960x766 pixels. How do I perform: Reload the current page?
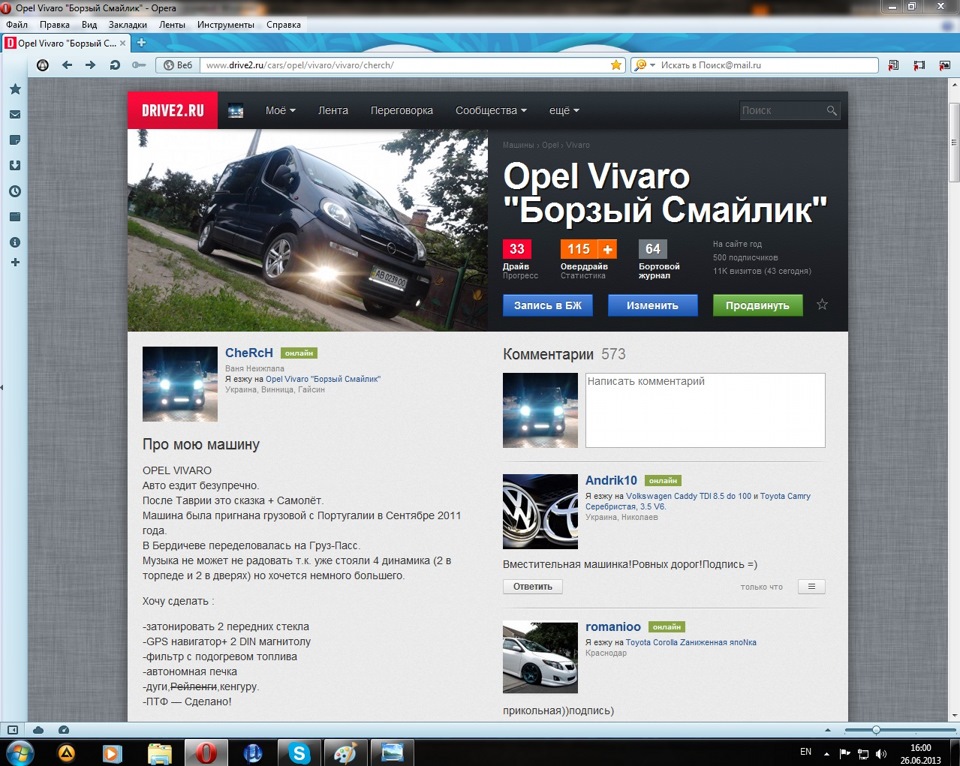click(x=114, y=65)
